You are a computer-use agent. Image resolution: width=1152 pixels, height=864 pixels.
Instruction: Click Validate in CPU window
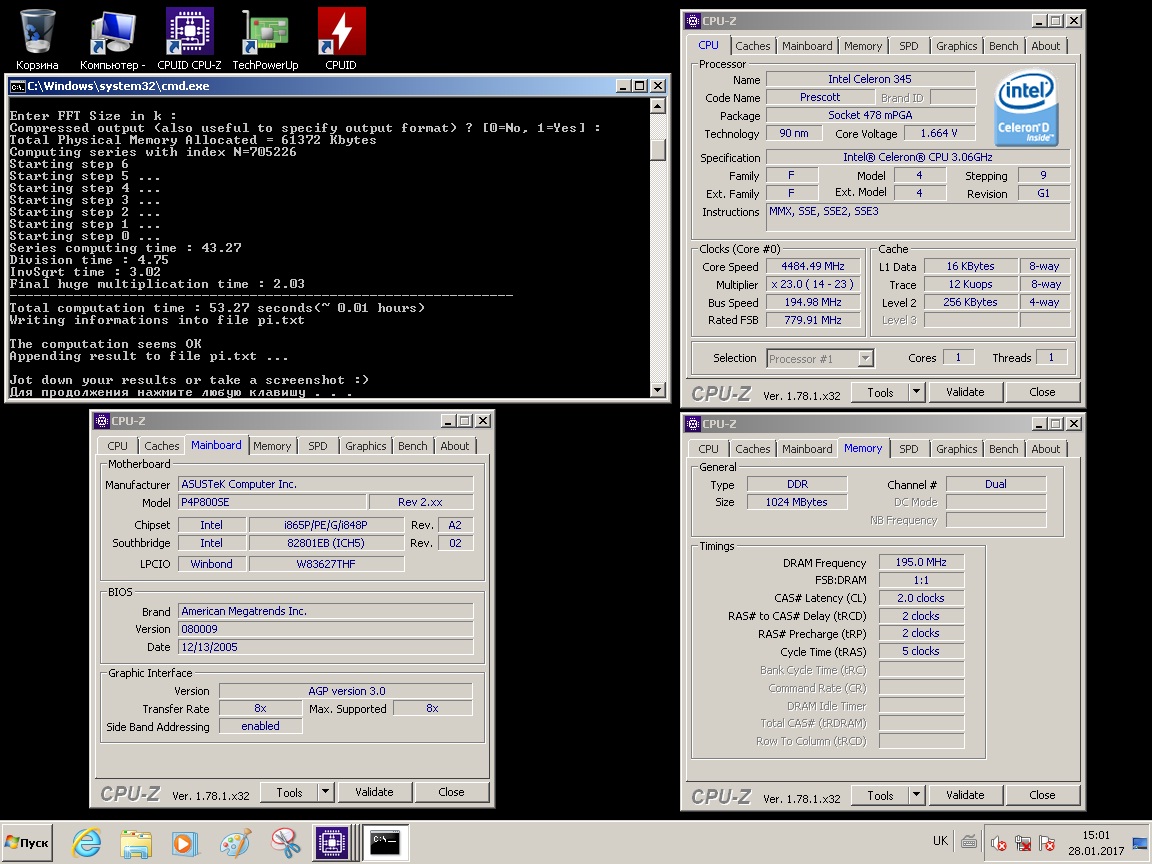[x=965, y=392]
